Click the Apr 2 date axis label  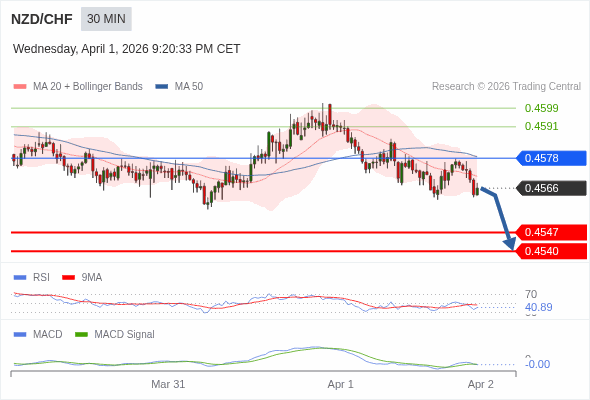(x=481, y=385)
